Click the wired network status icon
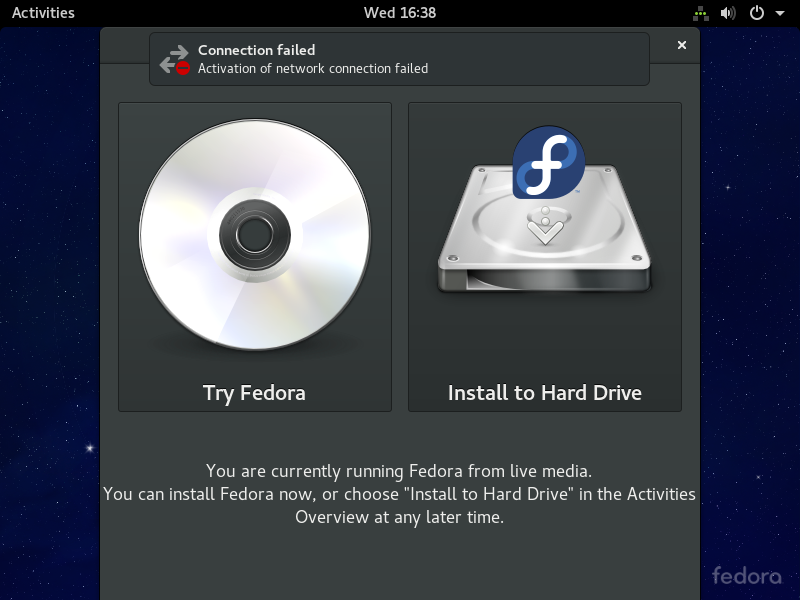 click(x=701, y=13)
